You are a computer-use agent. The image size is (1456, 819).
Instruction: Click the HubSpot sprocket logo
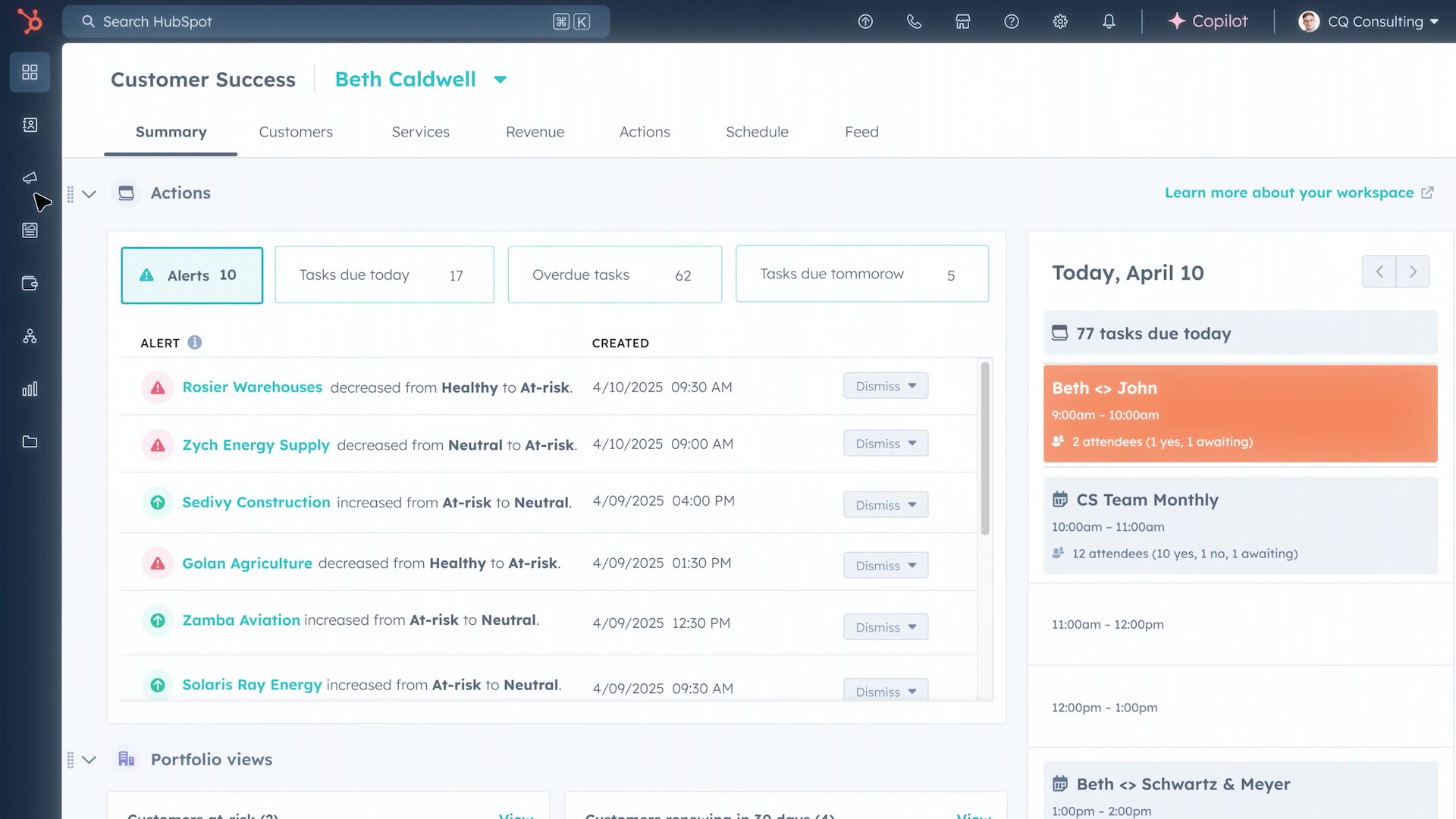(x=30, y=20)
